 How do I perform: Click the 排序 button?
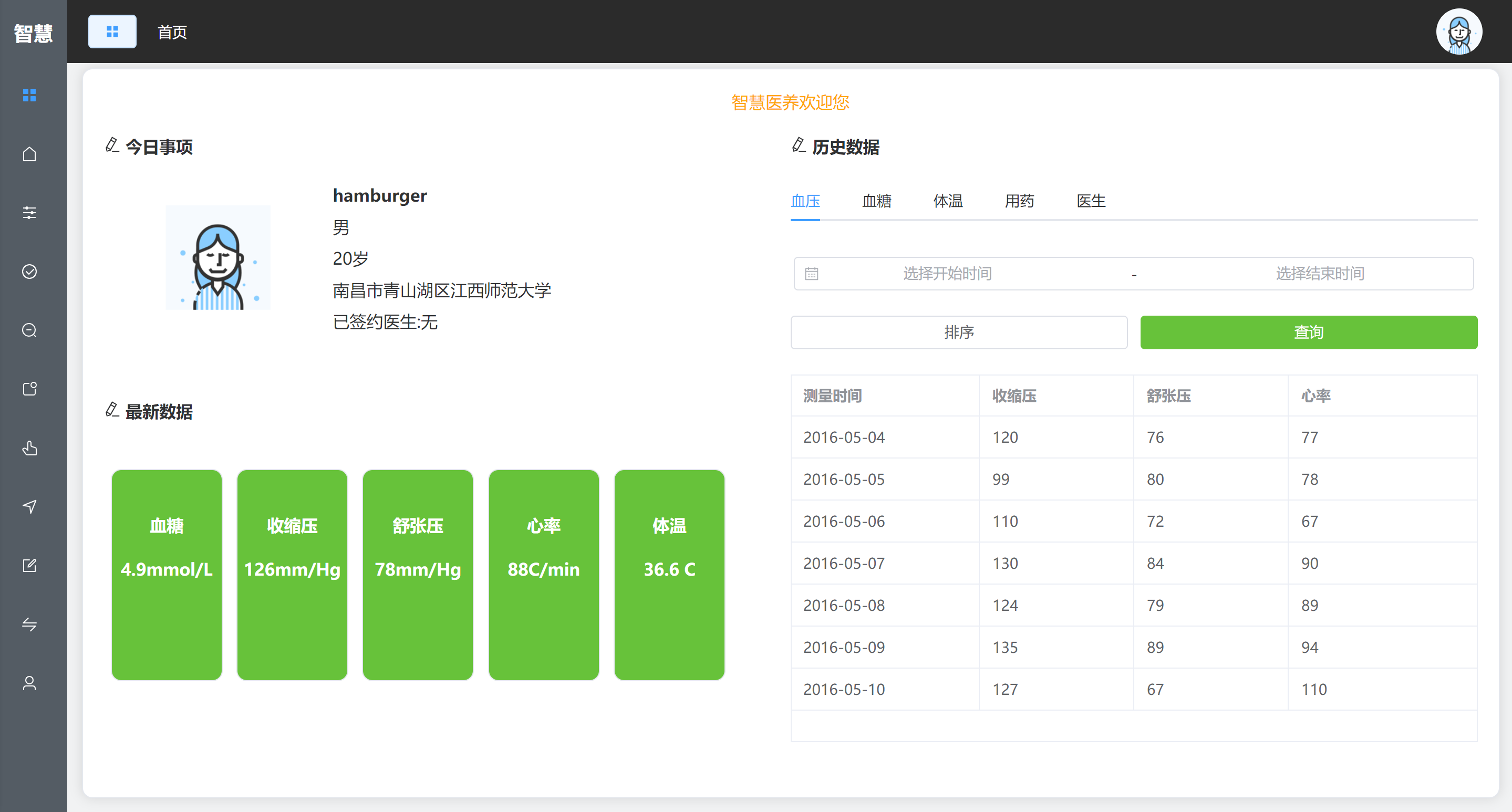coord(959,332)
